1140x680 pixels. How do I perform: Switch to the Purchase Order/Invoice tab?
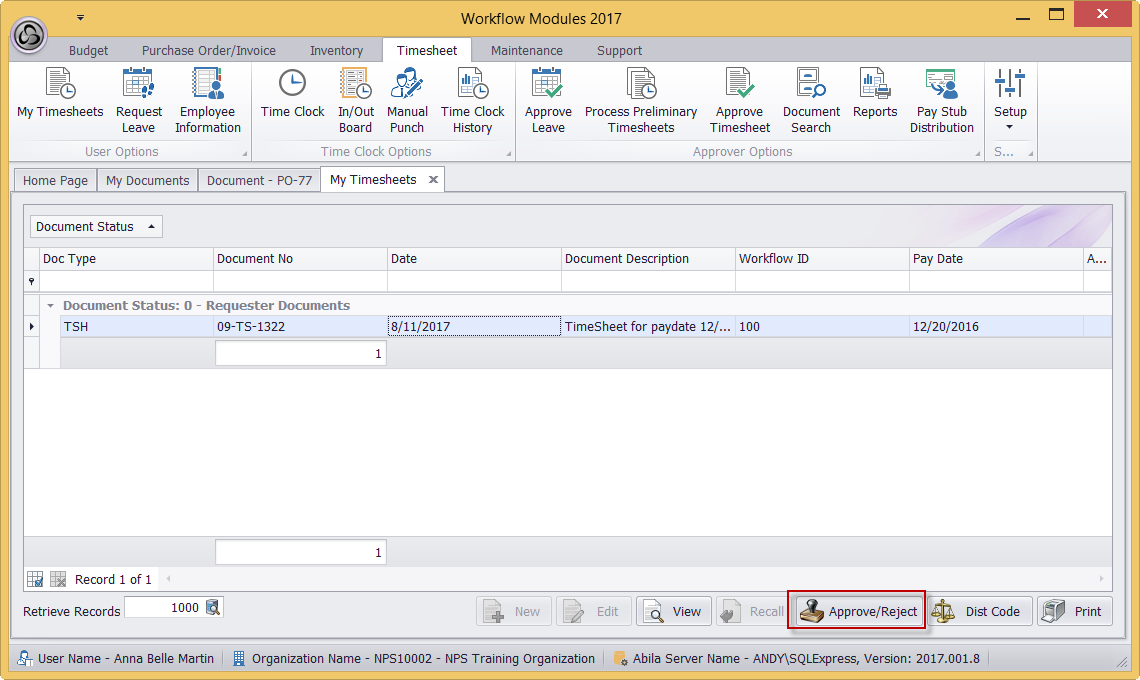point(208,51)
